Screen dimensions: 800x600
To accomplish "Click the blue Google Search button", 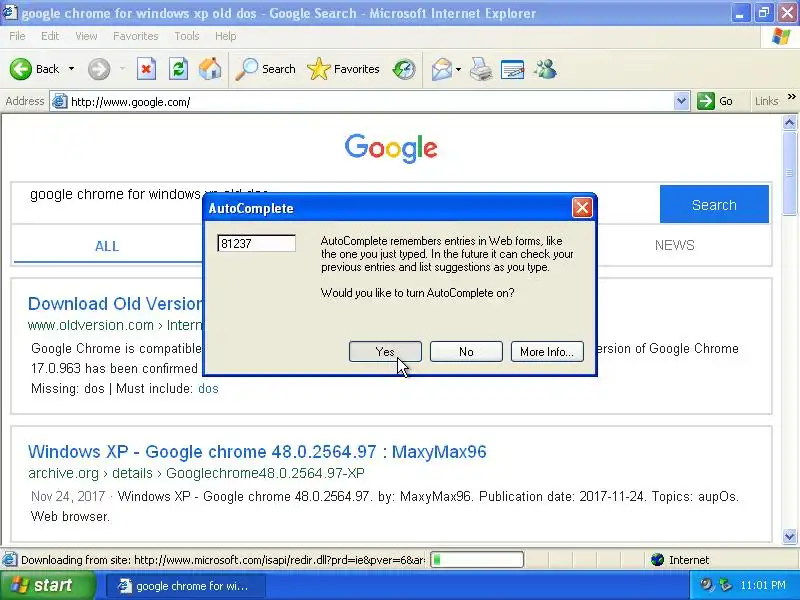I will 714,204.
